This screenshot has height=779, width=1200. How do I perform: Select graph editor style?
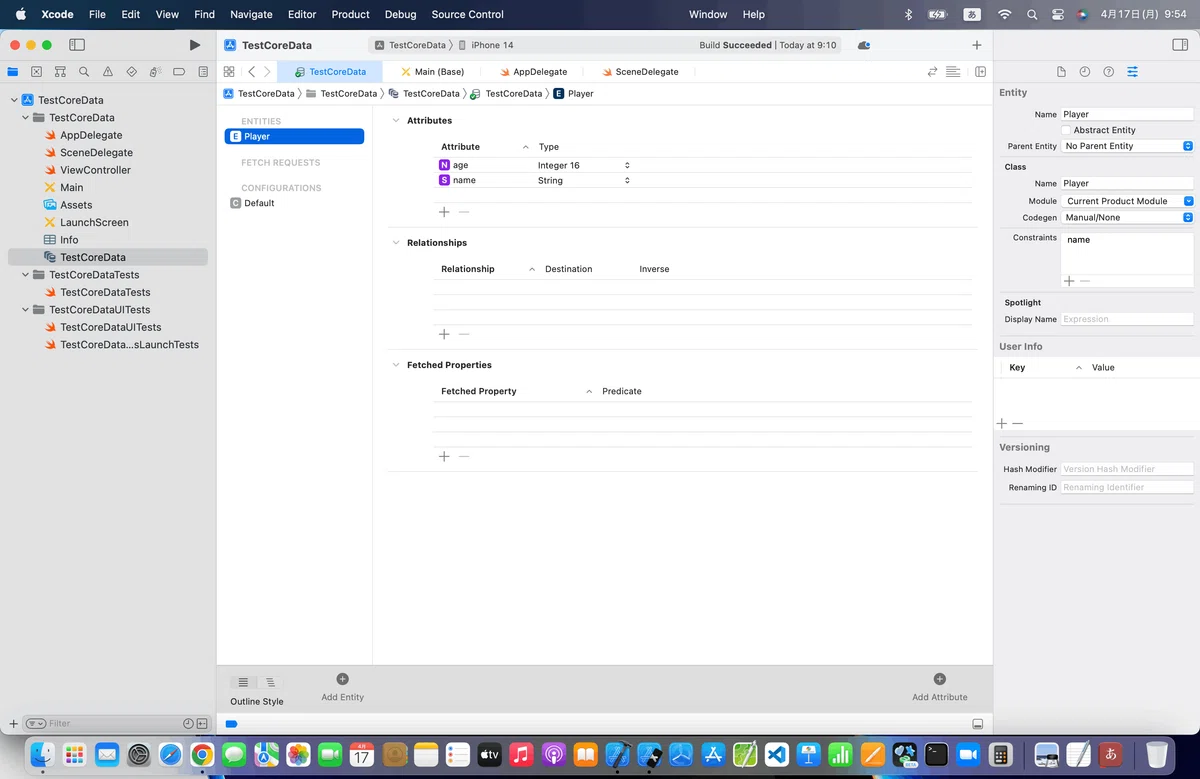pos(270,682)
